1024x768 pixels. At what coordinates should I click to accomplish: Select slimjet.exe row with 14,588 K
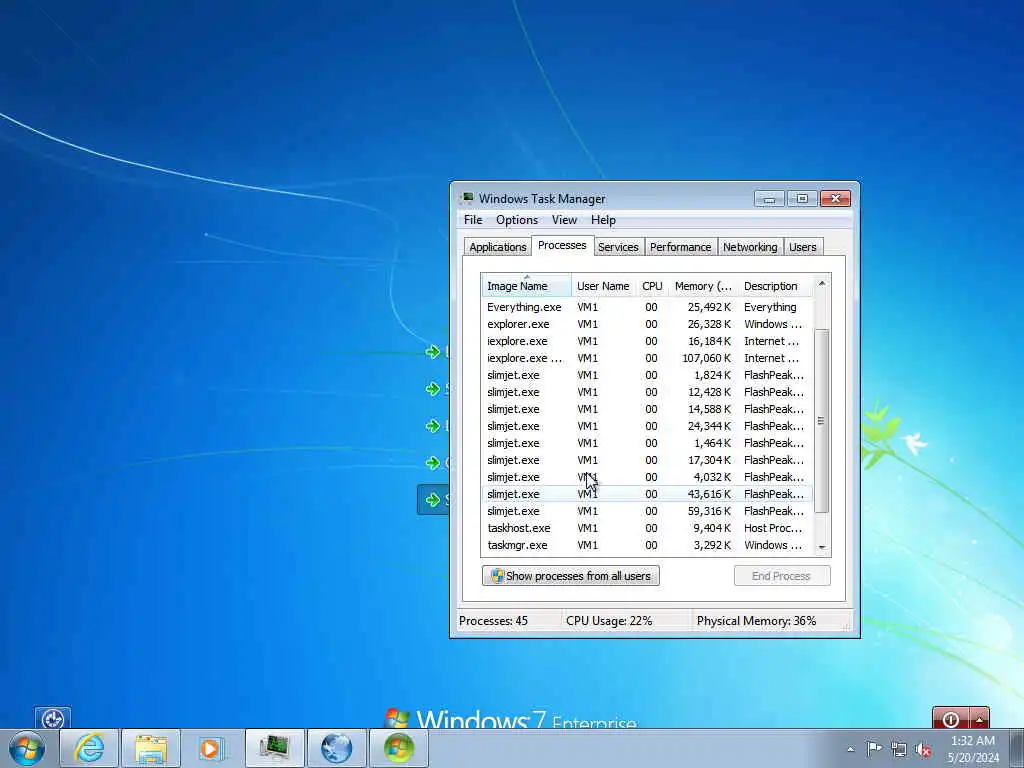pyautogui.click(x=647, y=409)
